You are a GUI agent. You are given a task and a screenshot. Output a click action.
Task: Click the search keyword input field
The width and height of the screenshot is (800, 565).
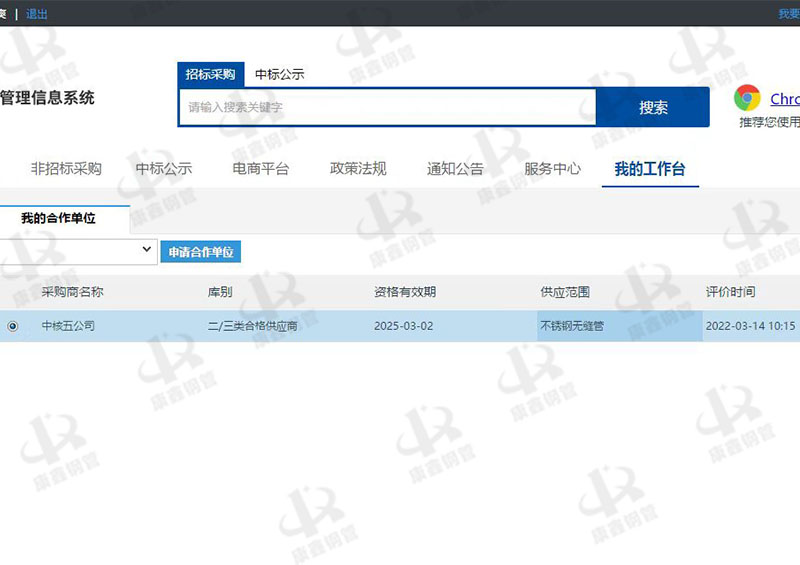click(387, 107)
